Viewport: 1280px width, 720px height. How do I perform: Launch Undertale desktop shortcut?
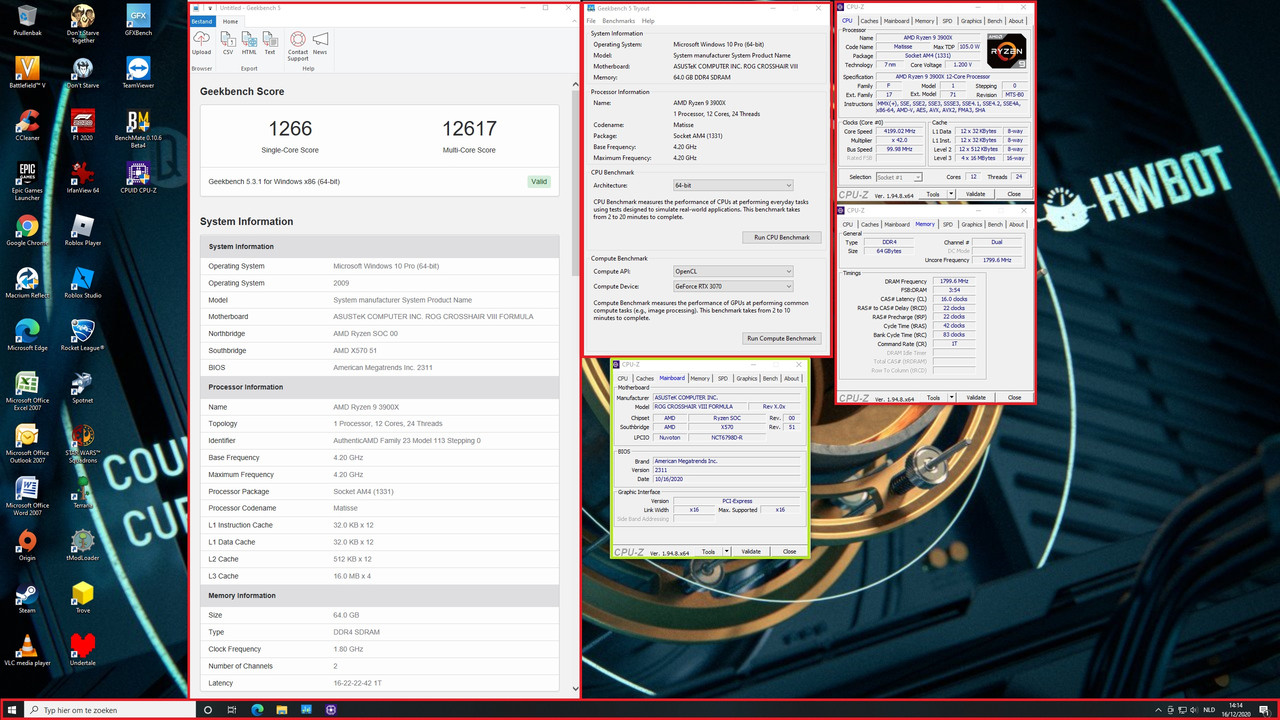[83, 650]
